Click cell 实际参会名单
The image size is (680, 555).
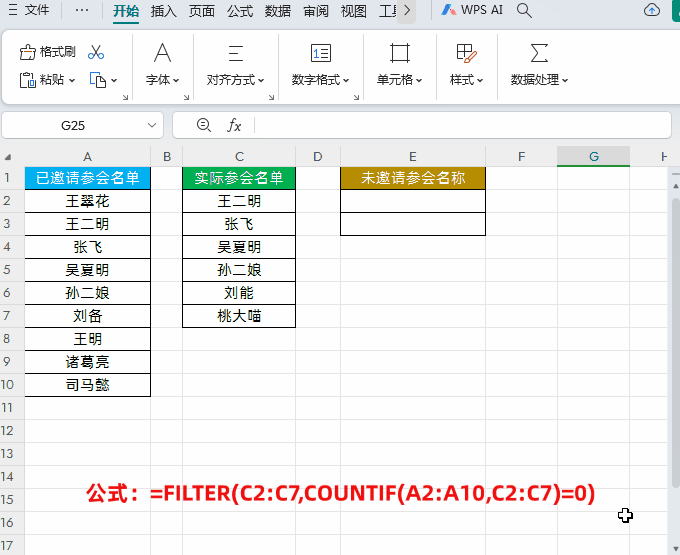239,178
